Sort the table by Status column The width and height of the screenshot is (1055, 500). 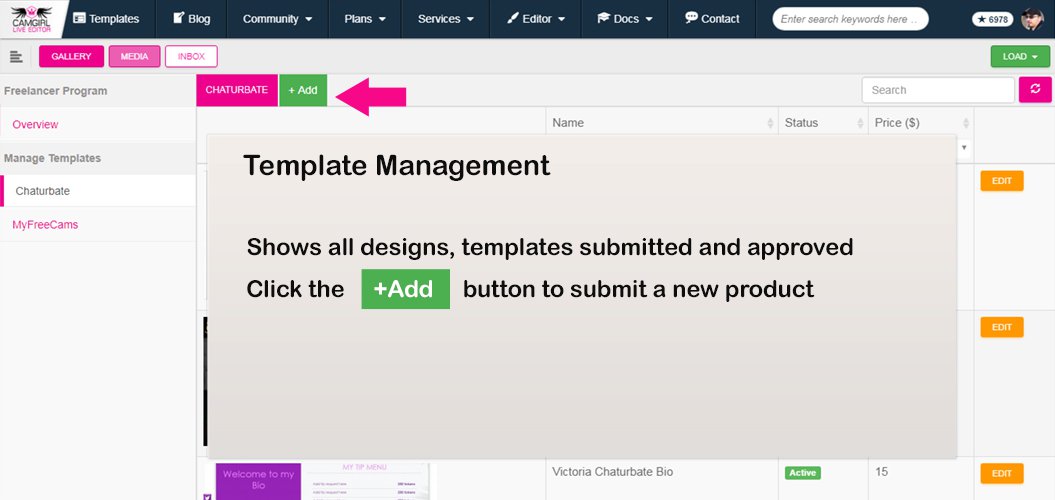tap(824, 123)
